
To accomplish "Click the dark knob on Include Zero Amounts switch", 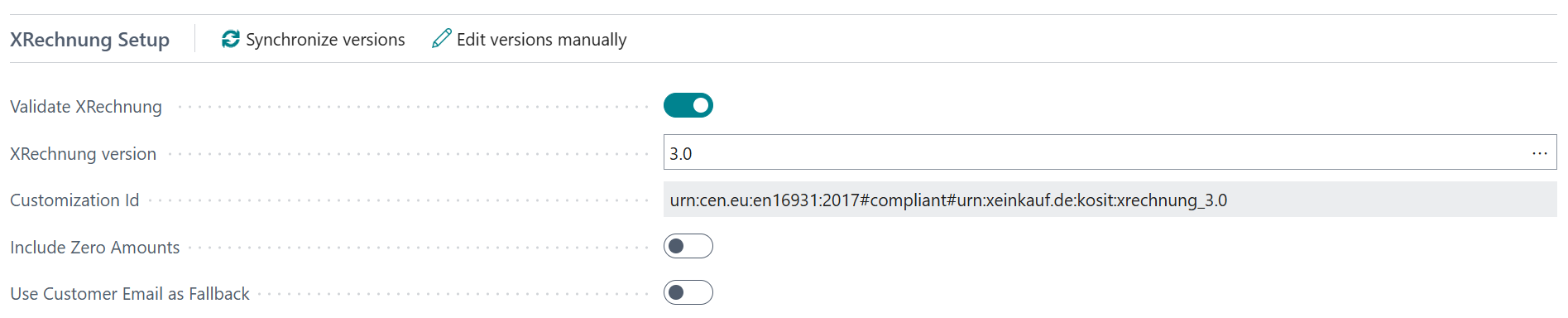I will coord(676,246).
